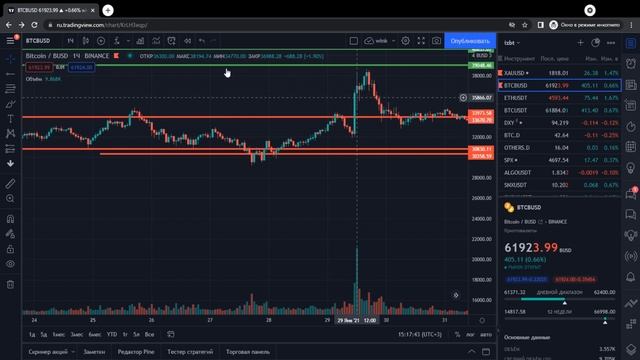Toggle magnet mode
The image size is (640, 360).
[10, 219]
